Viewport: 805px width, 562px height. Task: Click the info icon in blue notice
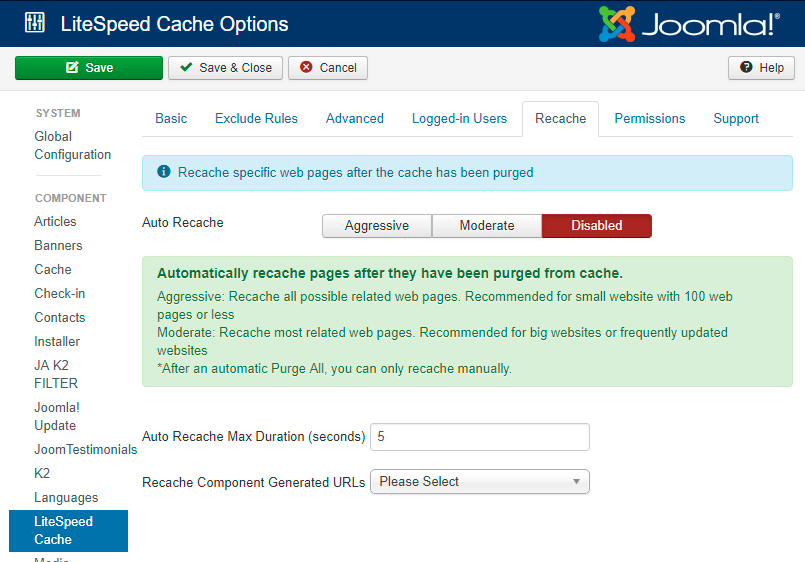point(164,172)
